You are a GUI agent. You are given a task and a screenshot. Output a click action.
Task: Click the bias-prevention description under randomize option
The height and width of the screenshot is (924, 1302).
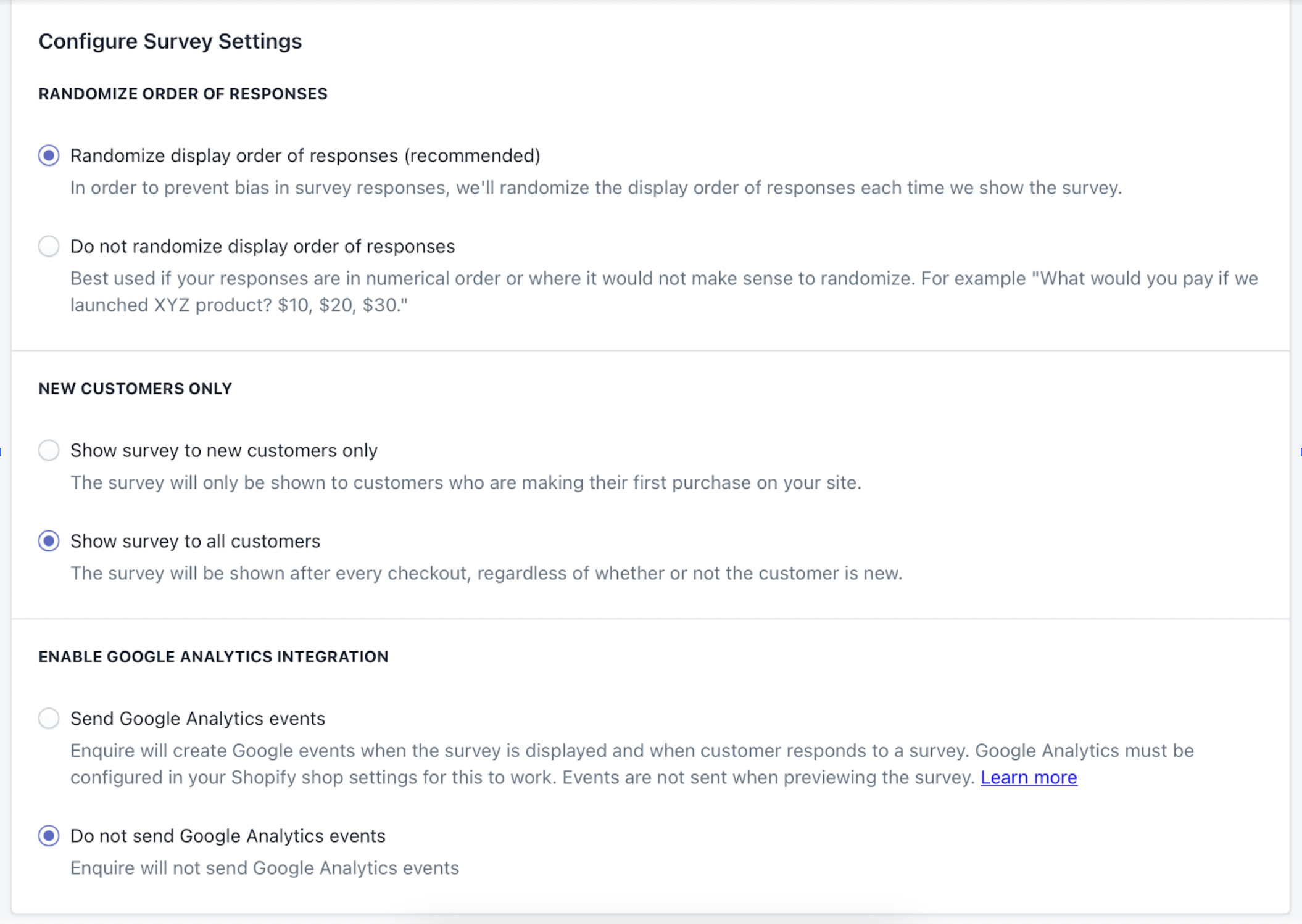tap(595, 188)
